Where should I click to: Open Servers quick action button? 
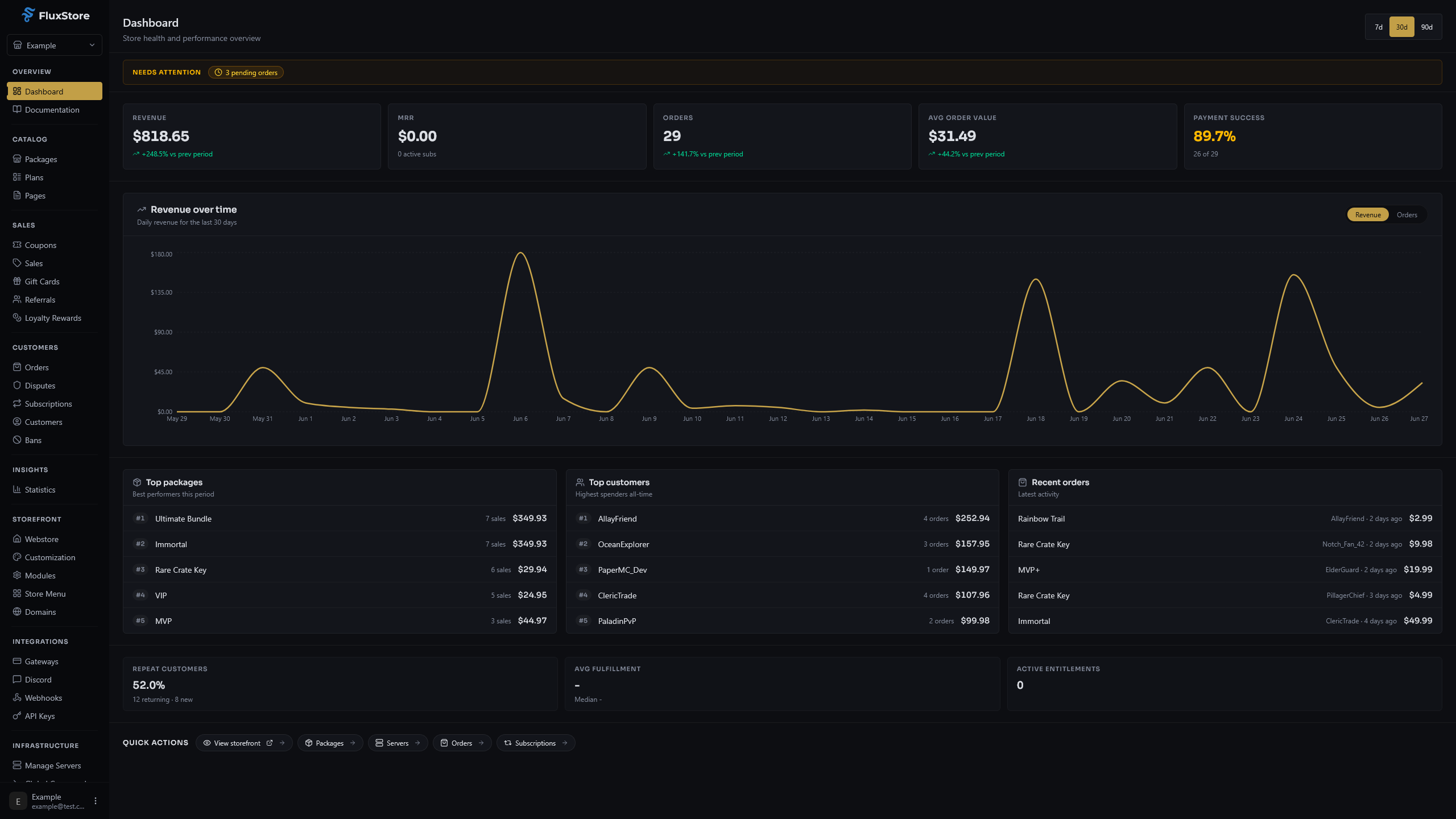(x=398, y=743)
